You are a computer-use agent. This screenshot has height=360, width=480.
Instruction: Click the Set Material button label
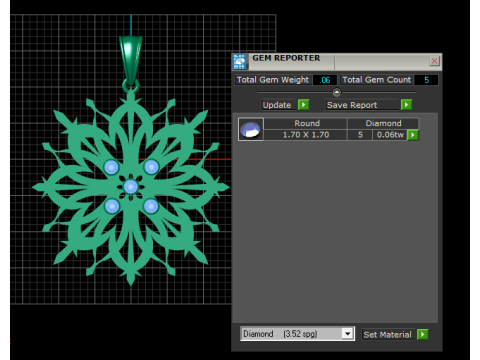(387, 334)
